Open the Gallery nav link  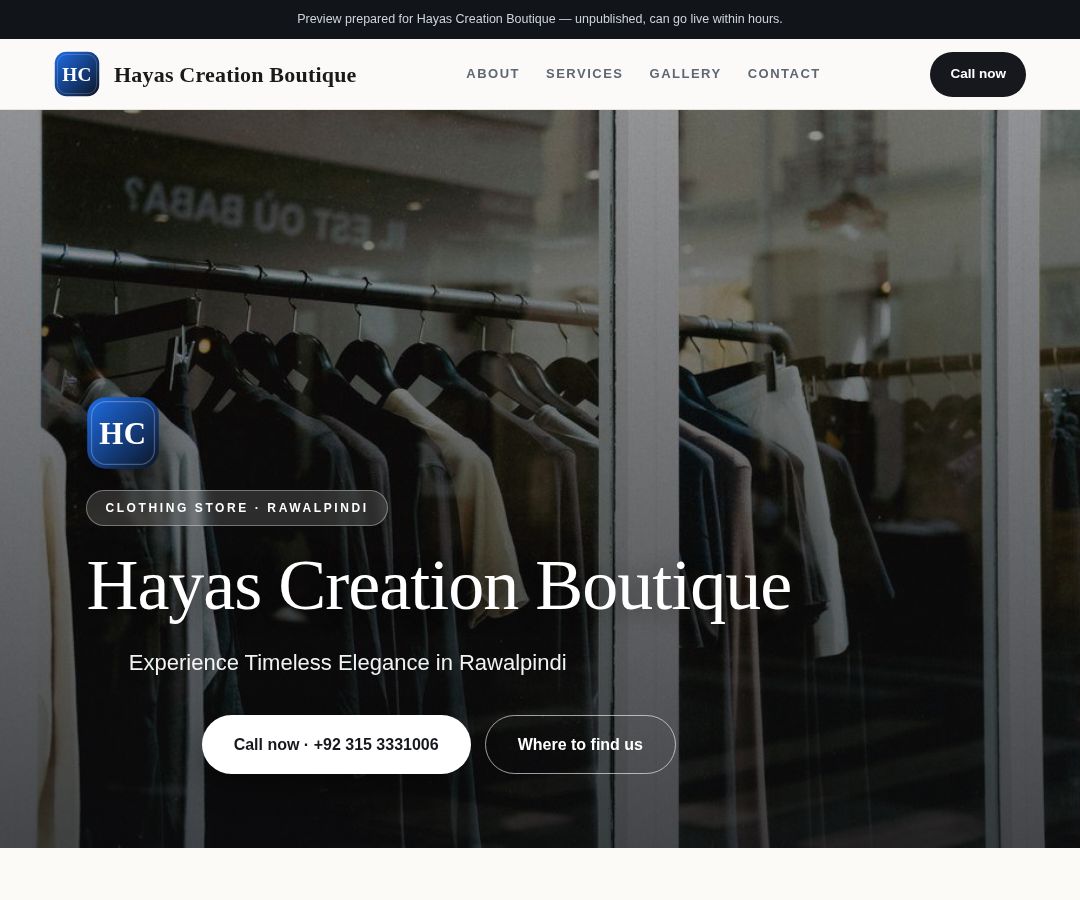point(685,74)
